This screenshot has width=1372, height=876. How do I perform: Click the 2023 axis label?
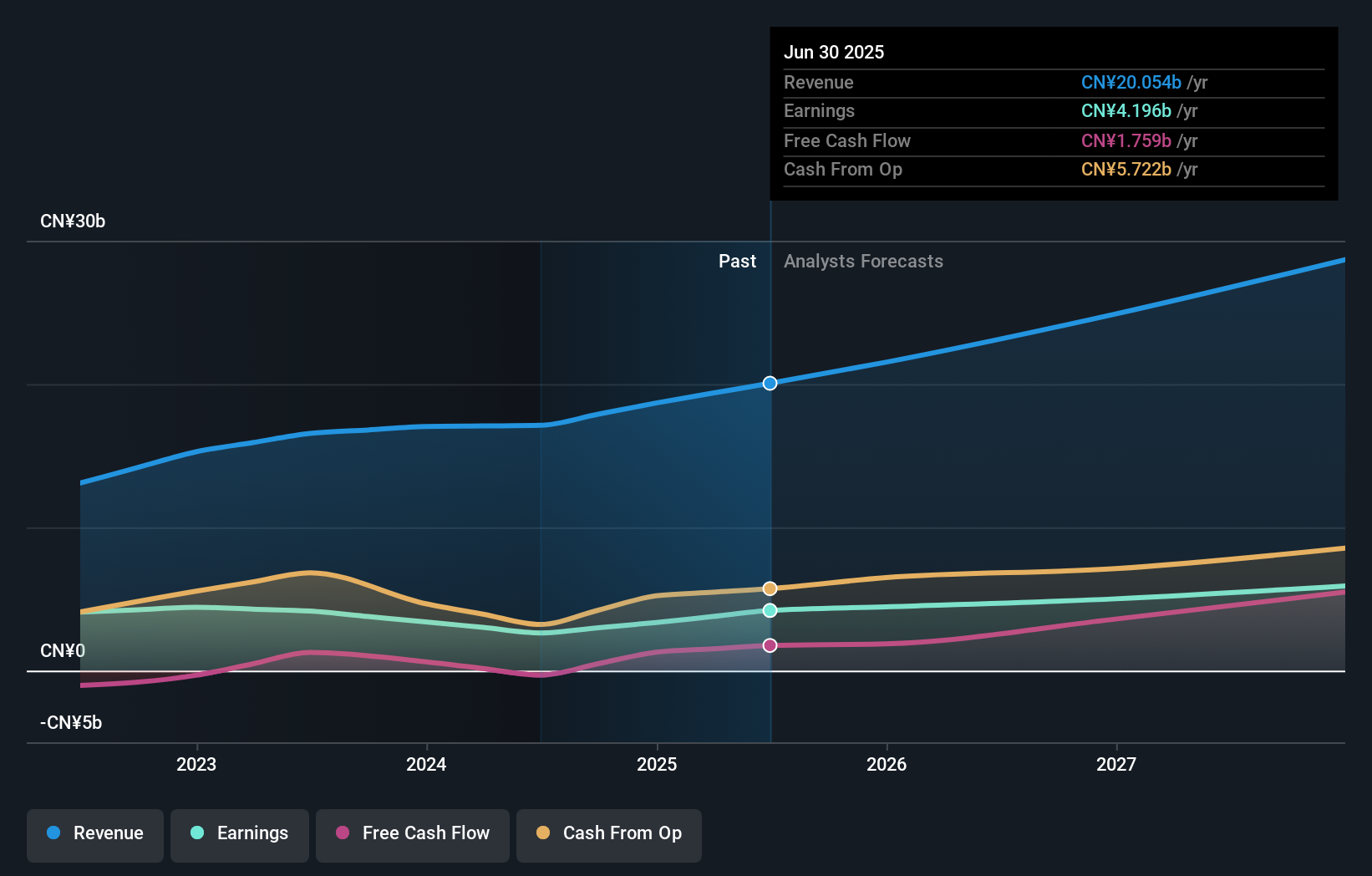196,763
